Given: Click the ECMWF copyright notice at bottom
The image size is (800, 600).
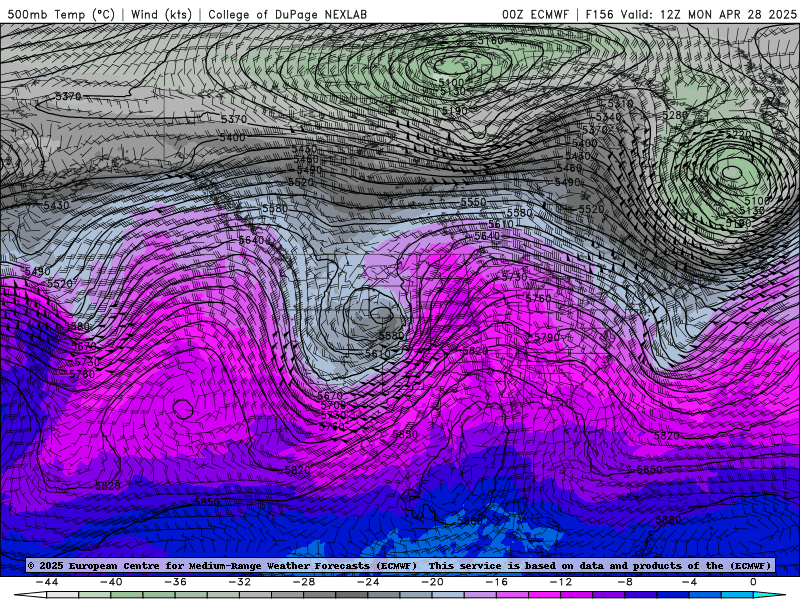Looking at the screenshot, I should (400, 565).
